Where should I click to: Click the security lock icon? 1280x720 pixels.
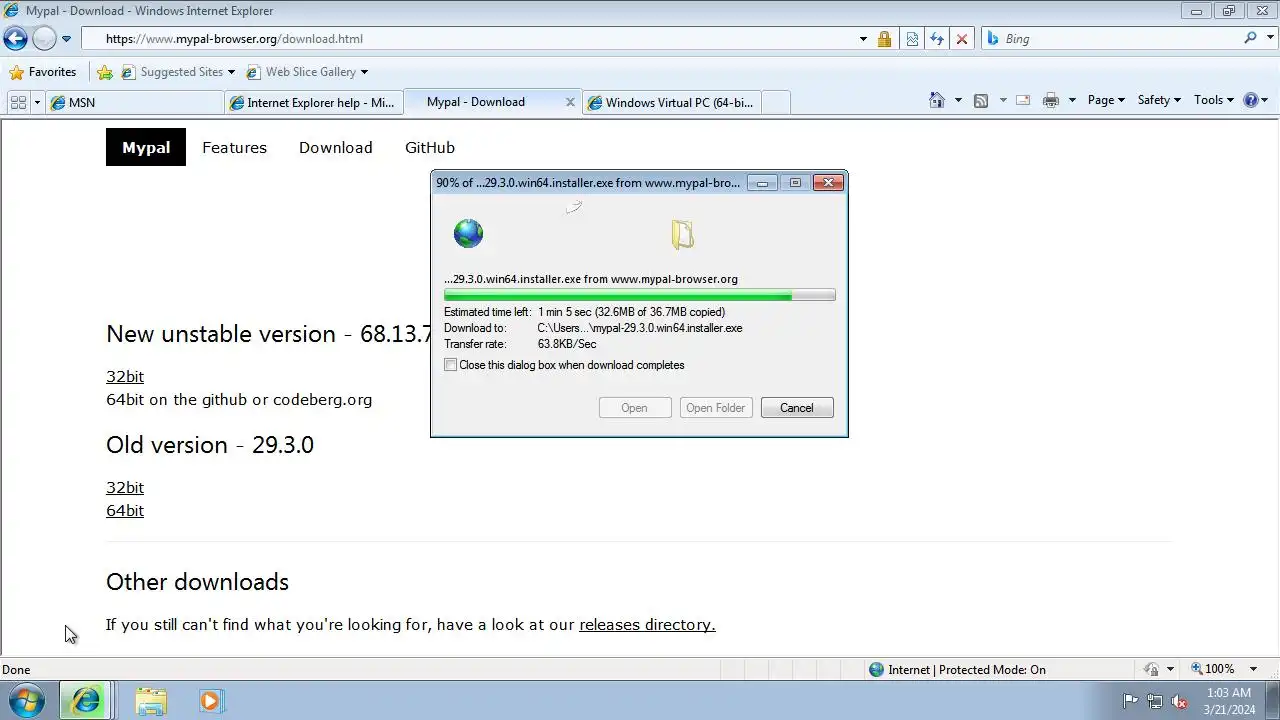(x=884, y=39)
